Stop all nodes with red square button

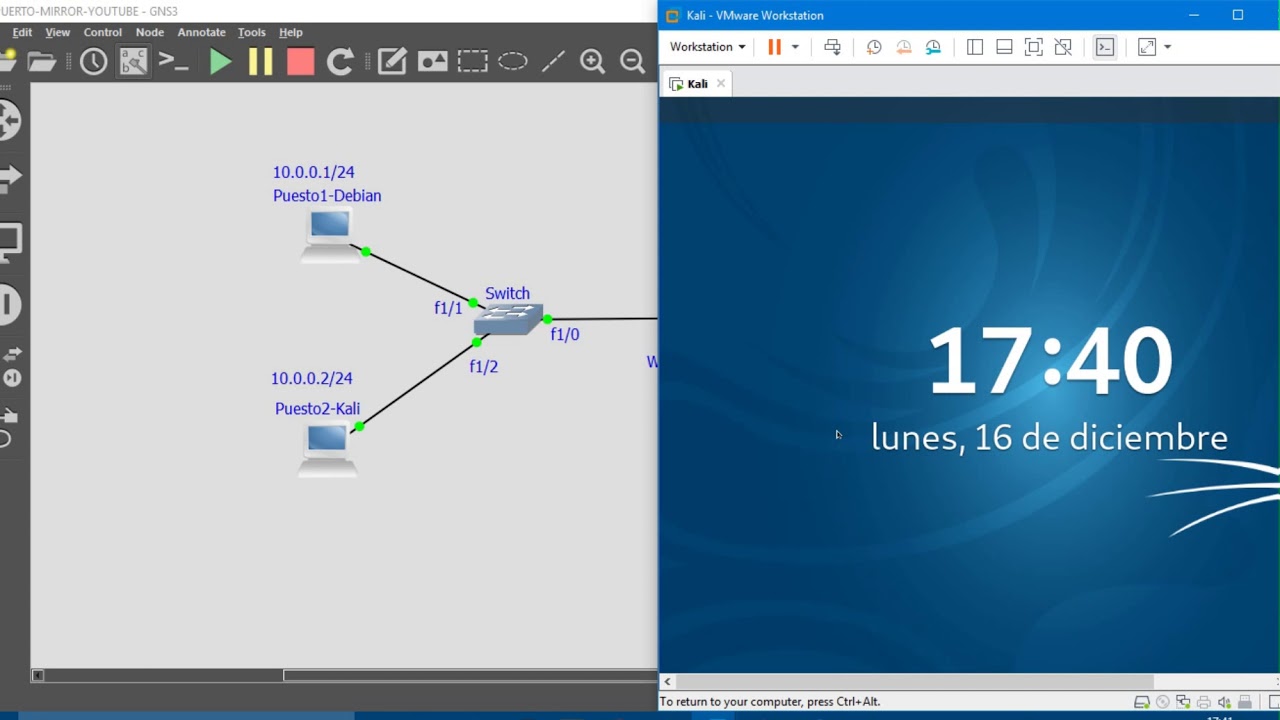300,62
